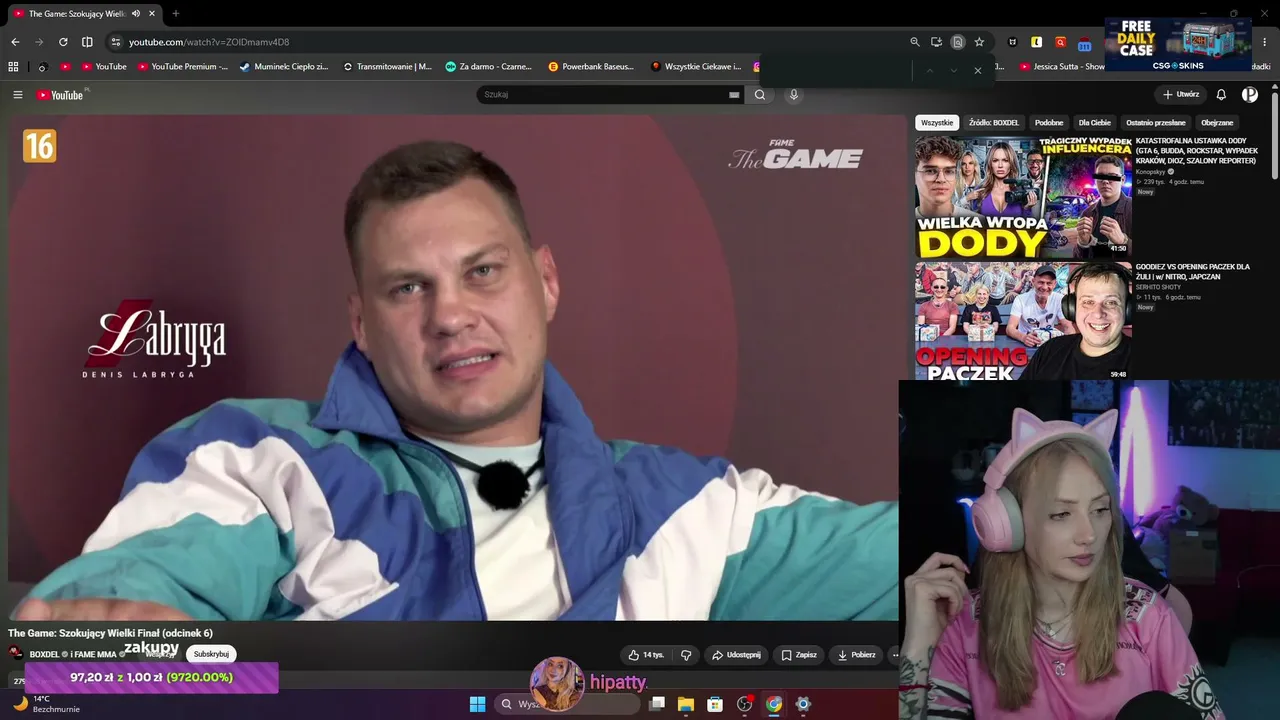Screen dimensions: 1280x720
Task: Start voice search with the microphone
Action: coord(794,95)
